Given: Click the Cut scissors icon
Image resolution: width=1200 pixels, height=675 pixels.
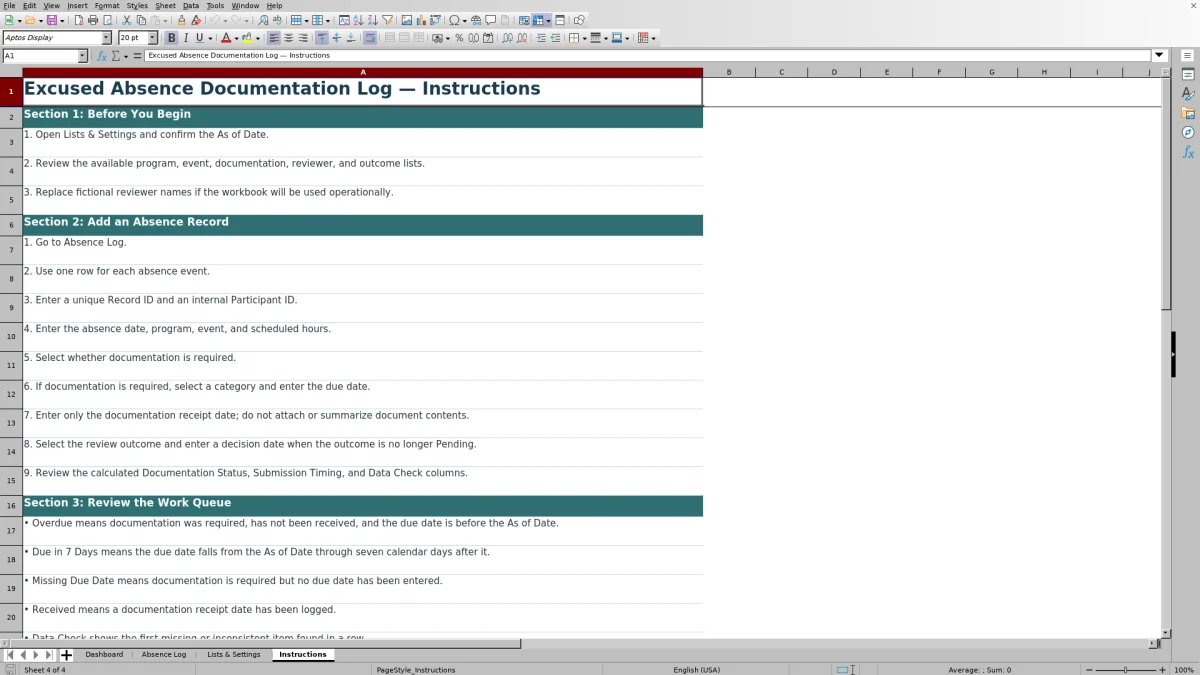Looking at the screenshot, I should coord(126,20).
